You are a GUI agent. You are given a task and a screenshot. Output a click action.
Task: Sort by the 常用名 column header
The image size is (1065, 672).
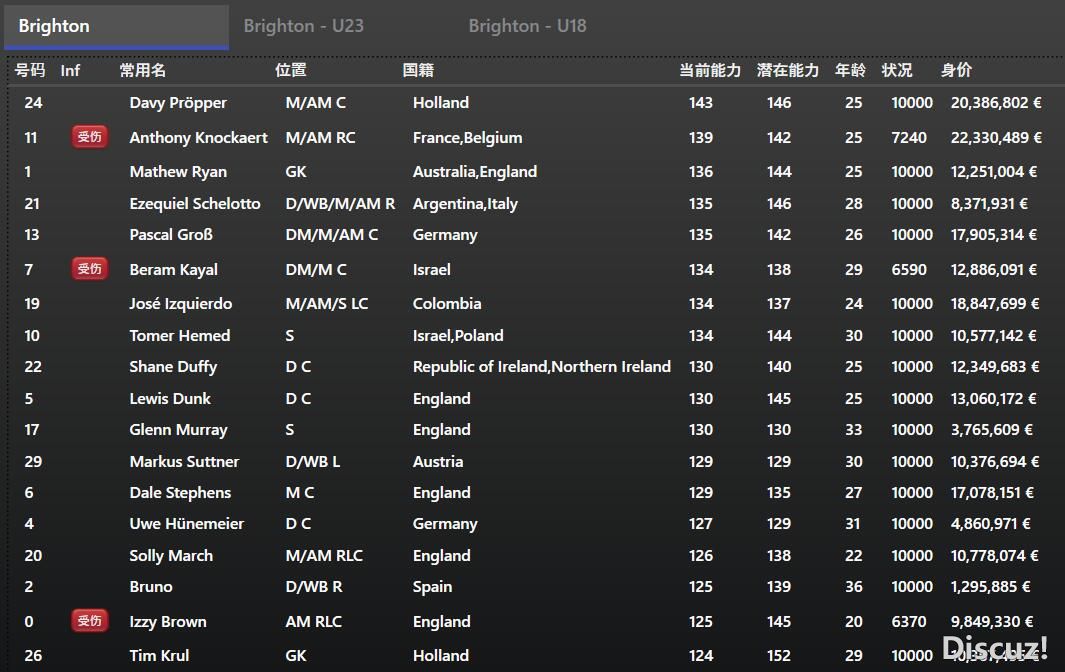coord(143,70)
